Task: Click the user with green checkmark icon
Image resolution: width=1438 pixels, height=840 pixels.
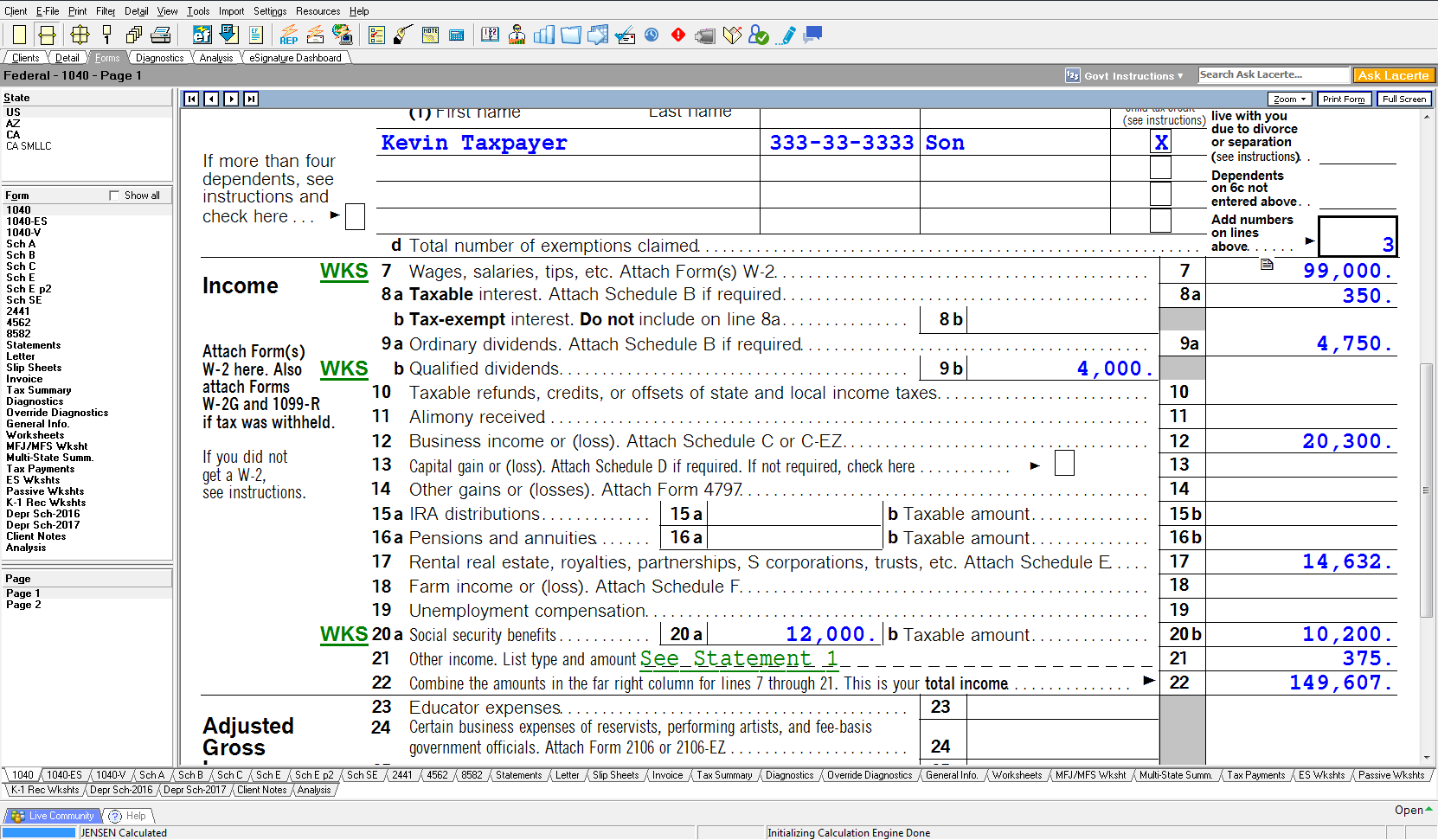Action: 759,35
